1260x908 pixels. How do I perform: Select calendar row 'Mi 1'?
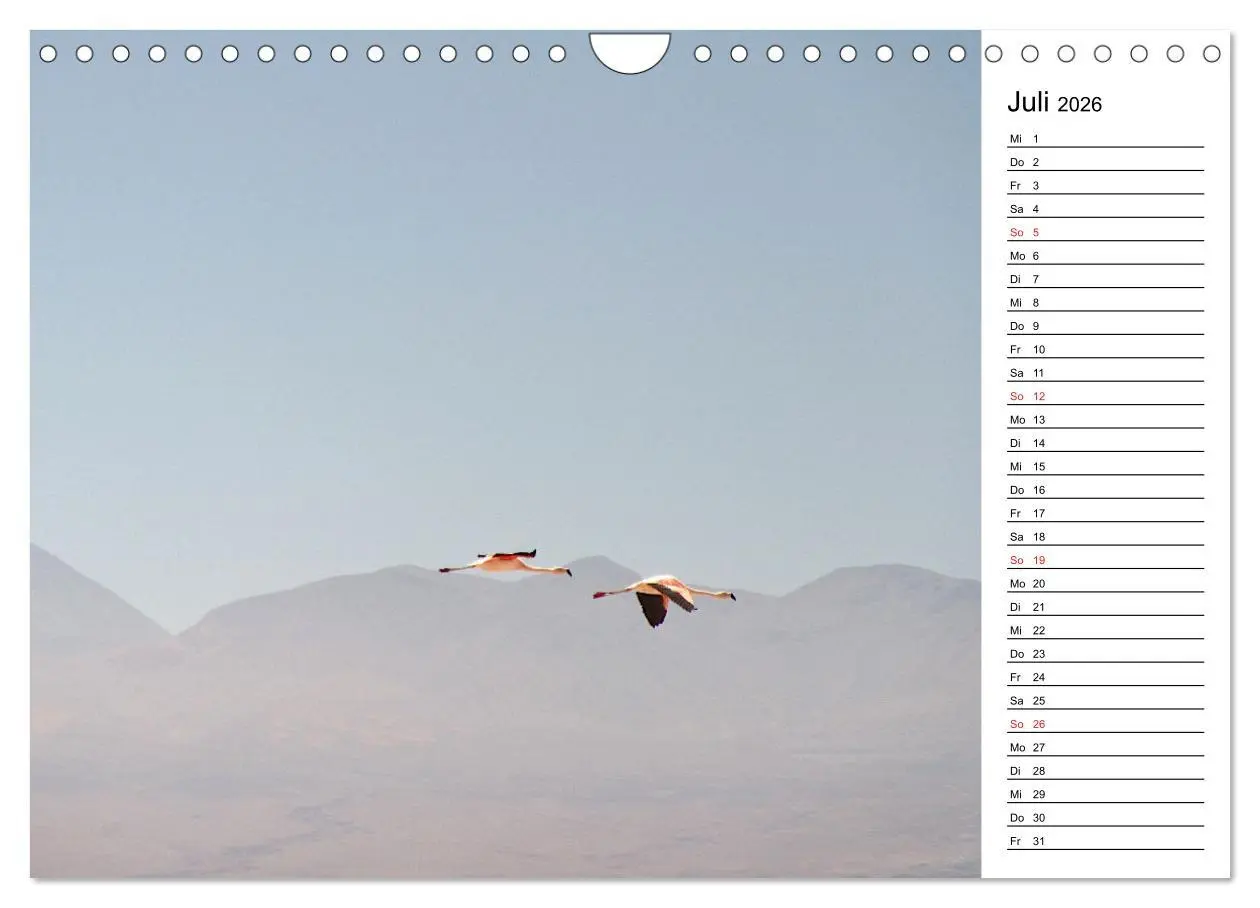pos(1105,138)
